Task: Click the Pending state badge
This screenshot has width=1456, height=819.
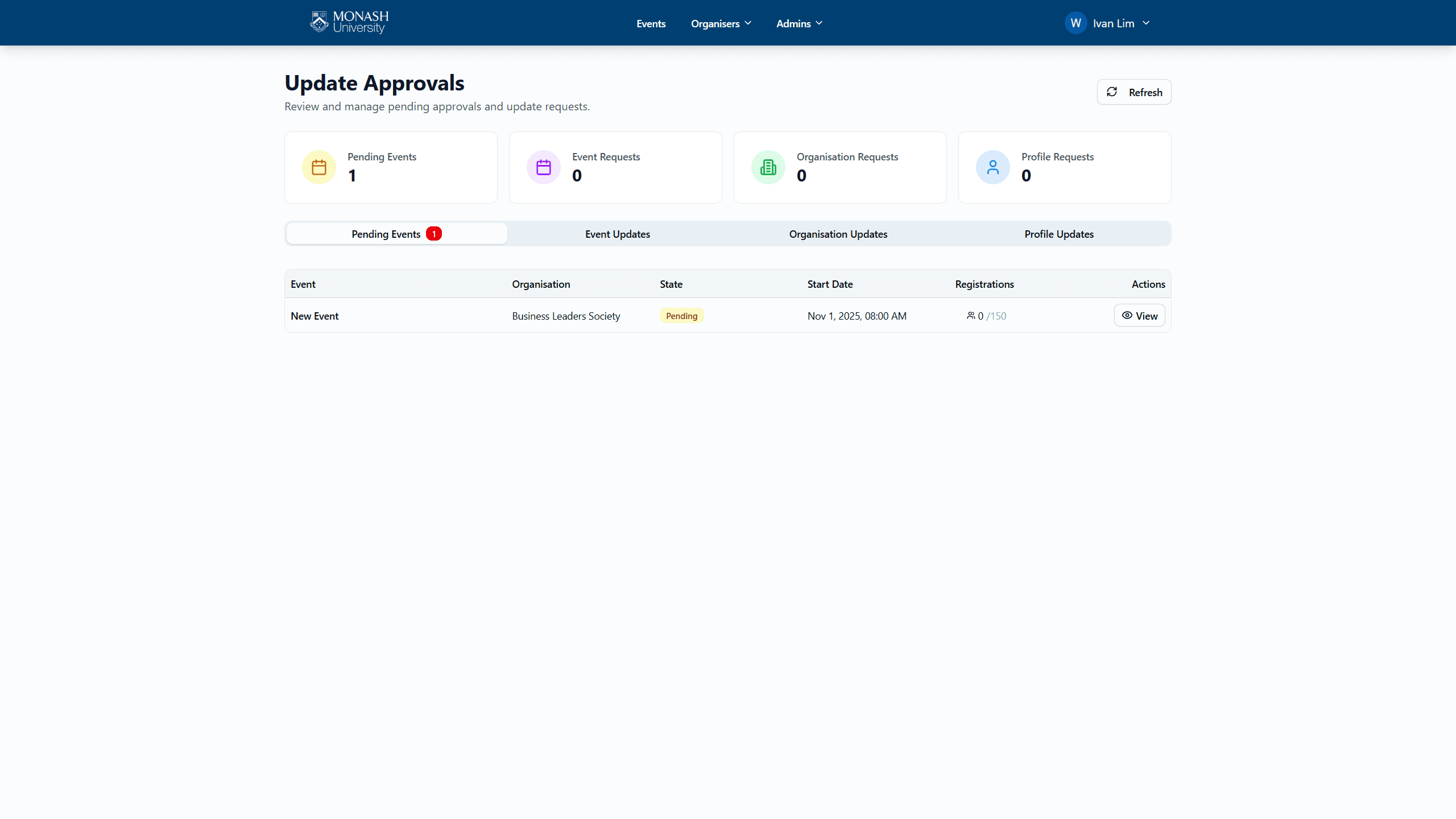Action: click(x=681, y=316)
